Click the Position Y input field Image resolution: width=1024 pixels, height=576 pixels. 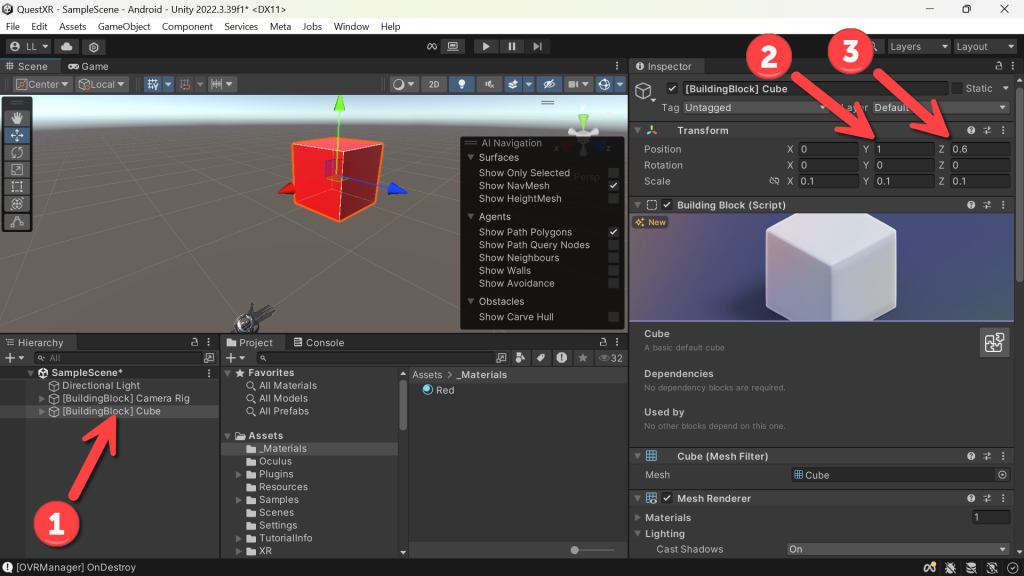pos(904,149)
